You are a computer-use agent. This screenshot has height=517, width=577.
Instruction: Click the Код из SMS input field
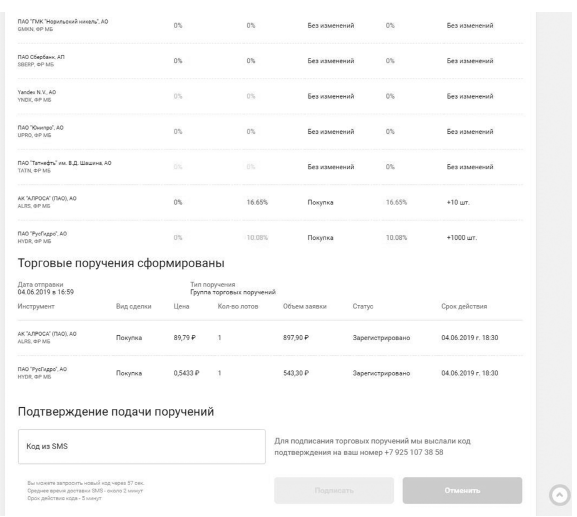pos(142,446)
